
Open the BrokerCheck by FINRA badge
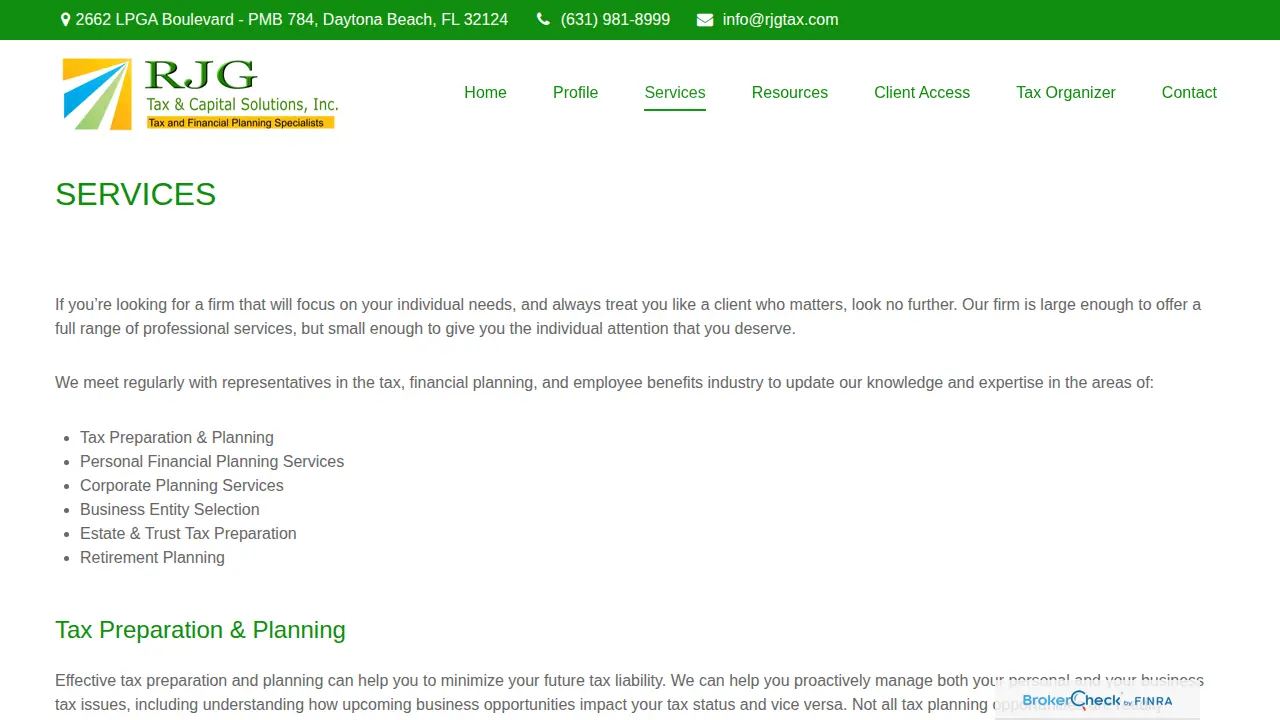(1097, 701)
